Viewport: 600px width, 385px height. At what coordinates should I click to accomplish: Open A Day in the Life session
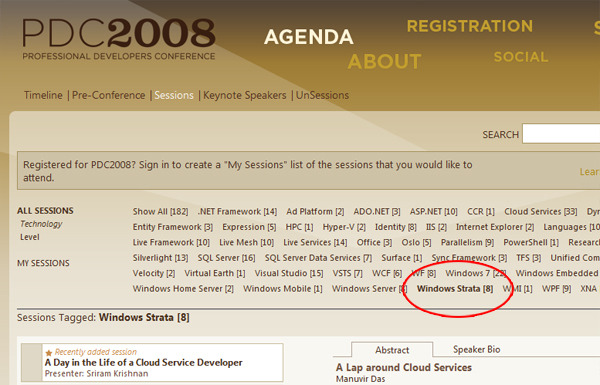pos(143,362)
